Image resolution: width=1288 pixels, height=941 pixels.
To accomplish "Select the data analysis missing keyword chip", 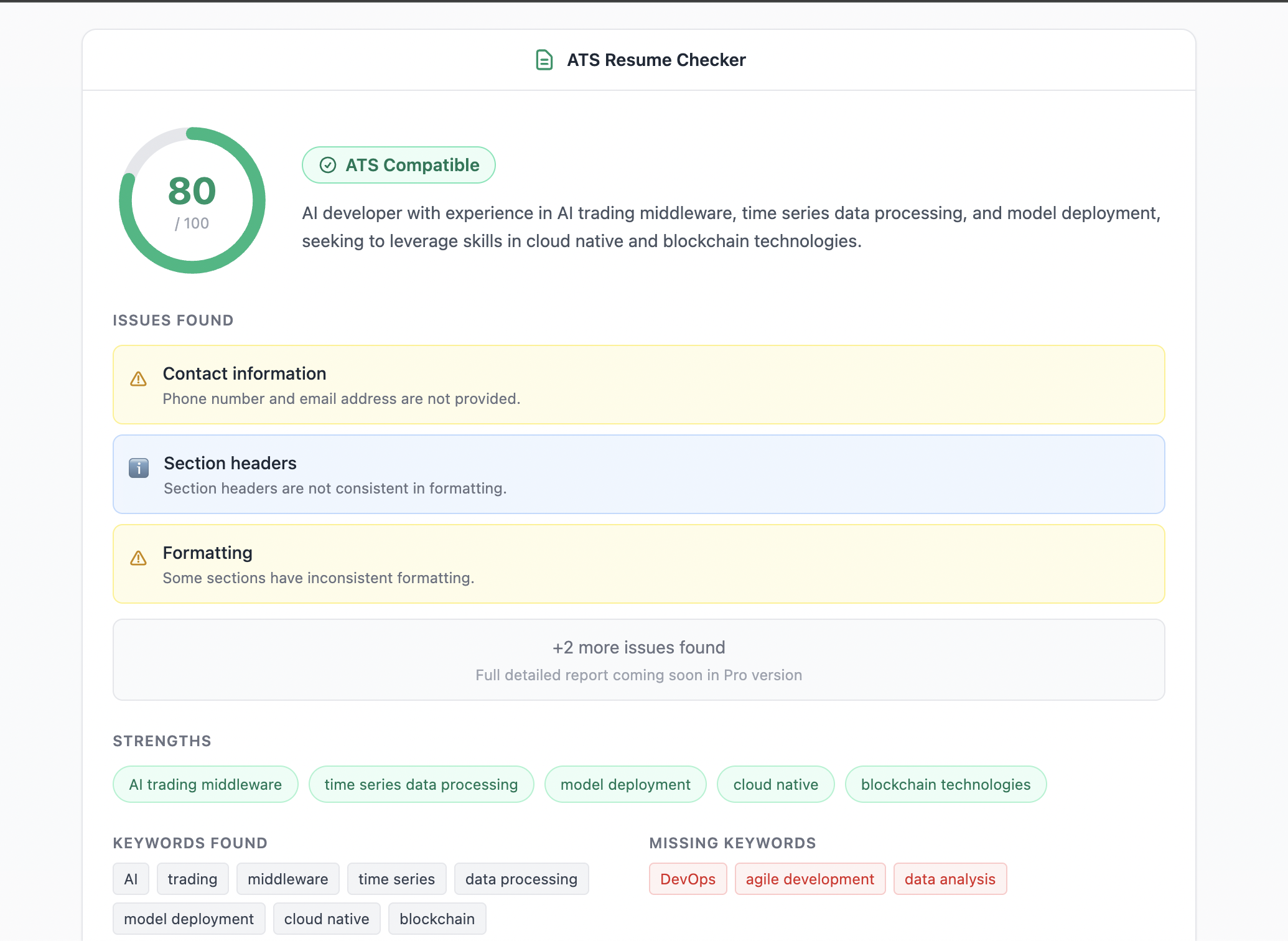I will coord(950,879).
